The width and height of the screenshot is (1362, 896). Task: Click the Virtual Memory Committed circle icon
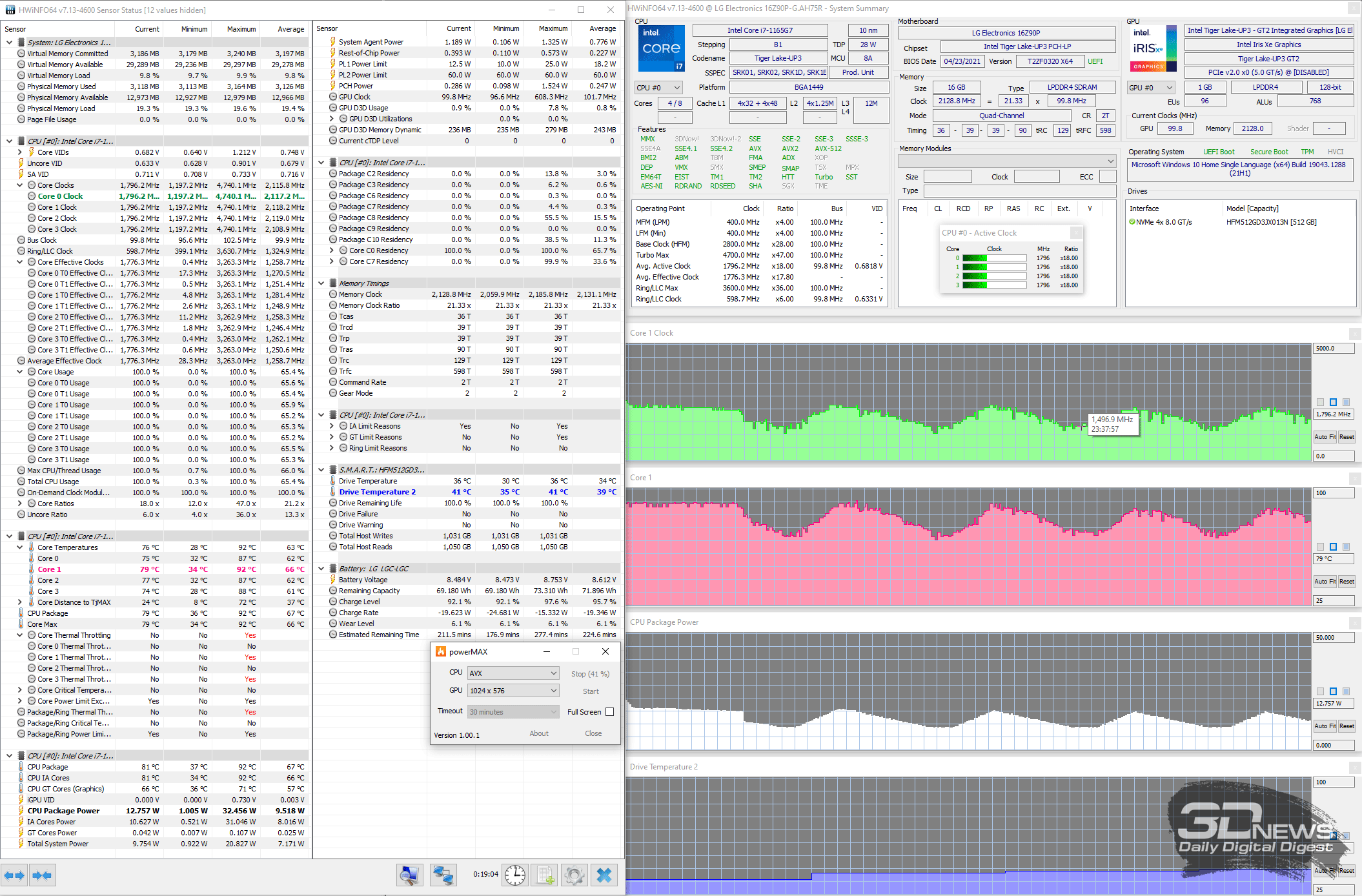pyautogui.click(x=21, y=54)
